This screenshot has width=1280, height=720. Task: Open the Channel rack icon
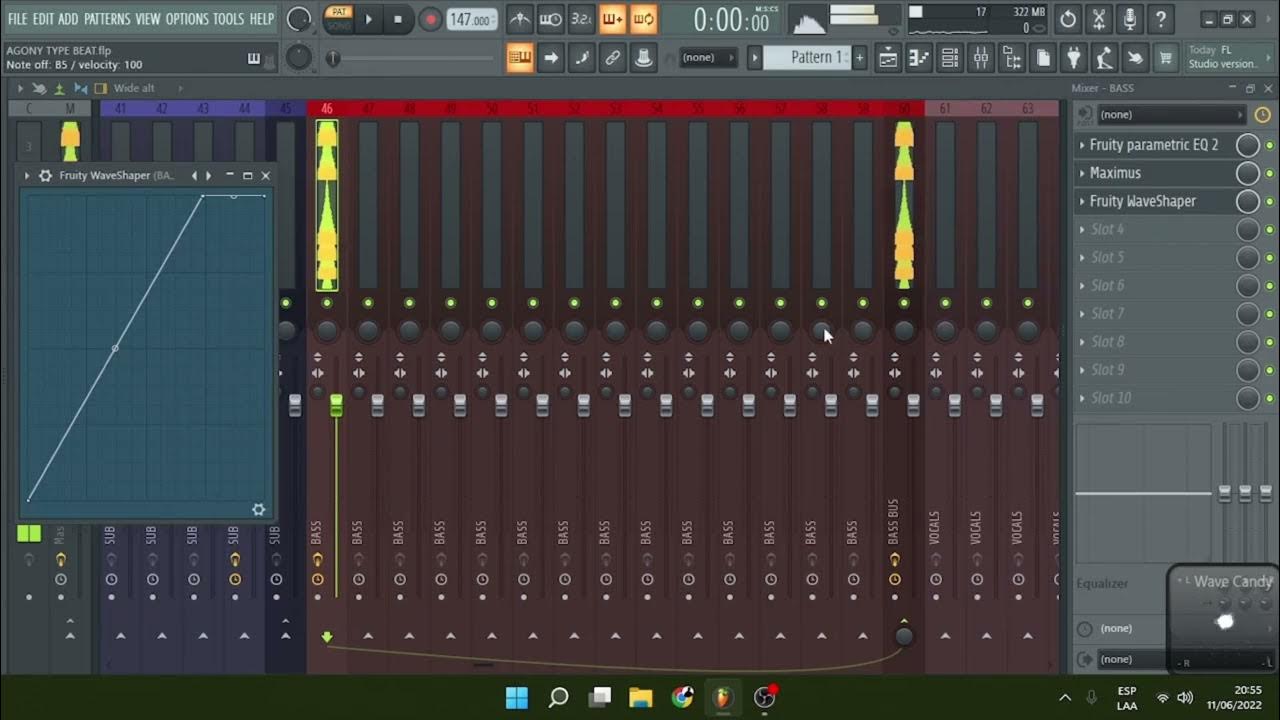coord(950,58)
